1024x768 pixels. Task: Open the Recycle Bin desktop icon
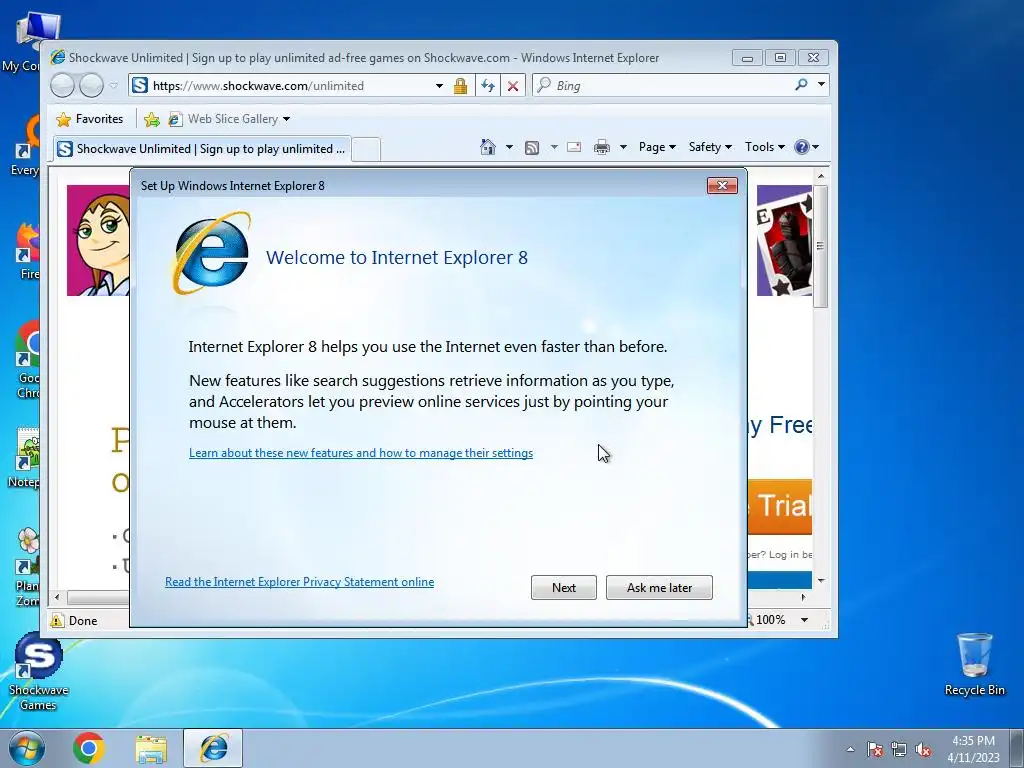pyautogui.click(x=974, y=664)
